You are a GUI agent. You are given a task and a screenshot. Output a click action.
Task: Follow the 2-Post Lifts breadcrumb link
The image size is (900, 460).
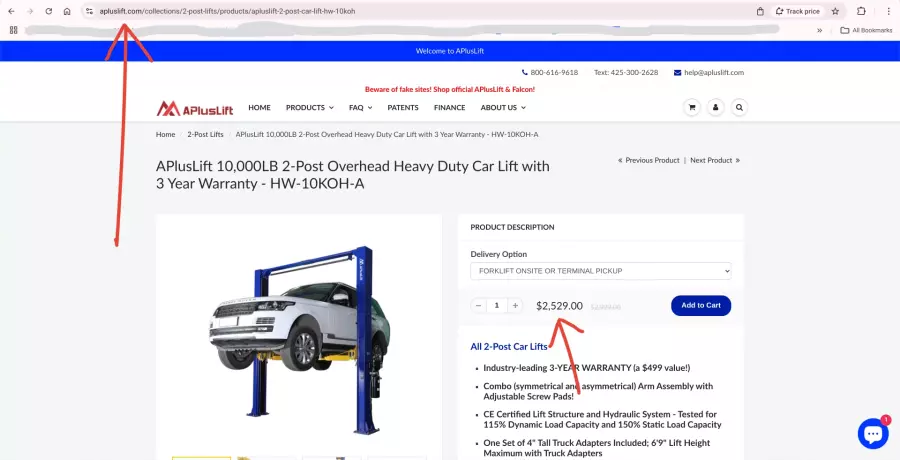[205, 134]
